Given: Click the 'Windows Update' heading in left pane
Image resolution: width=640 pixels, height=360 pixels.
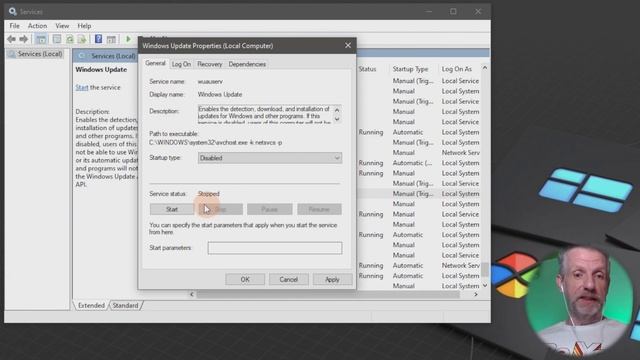Looking at the screenshot, I should (x=101, y=69).
